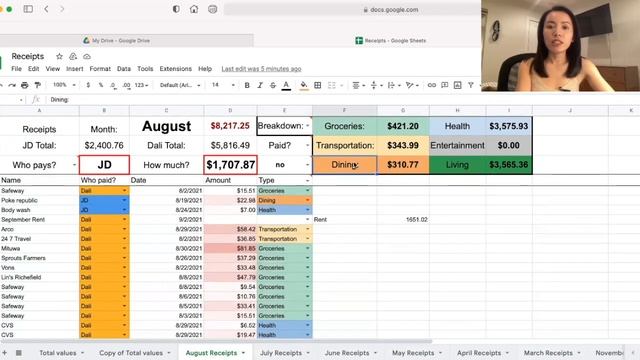Image resolution: width=640 pixels, height=360 pixels.
Task: Insert chart icon
Action: 458,85
